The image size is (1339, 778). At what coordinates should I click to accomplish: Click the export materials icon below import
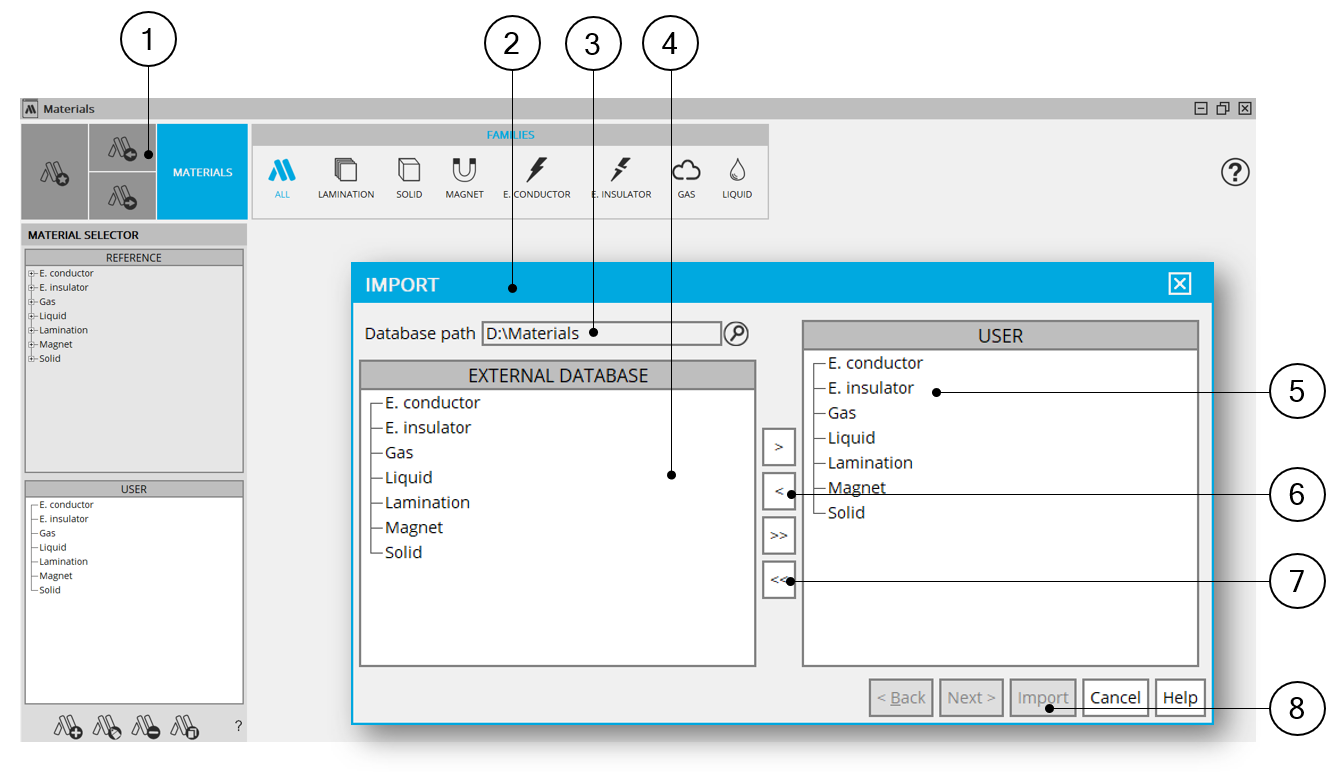[x=122, y=197]
